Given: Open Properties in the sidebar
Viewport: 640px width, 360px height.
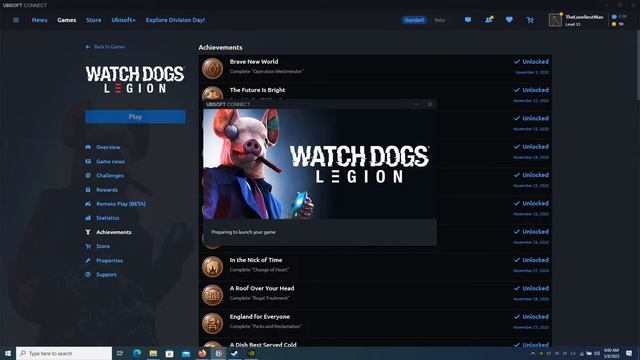Looking at the screenshot, I should tap(109, 260).
